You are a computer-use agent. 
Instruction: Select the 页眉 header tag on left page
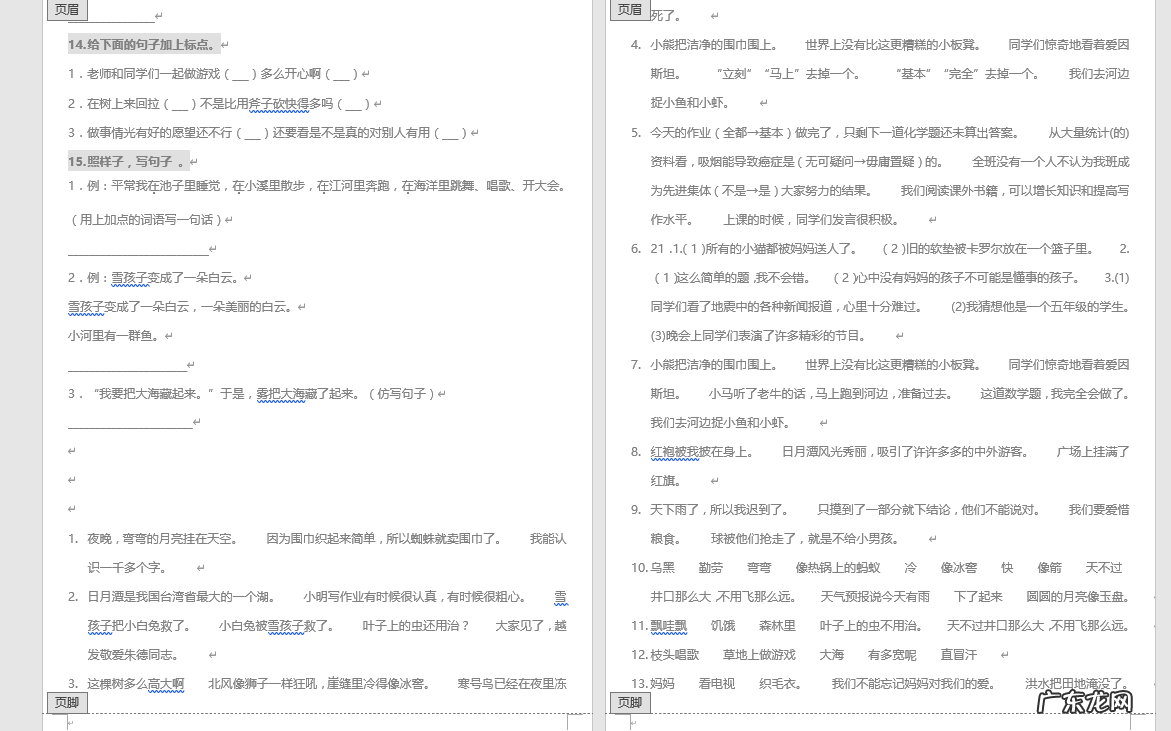(66, 11)
